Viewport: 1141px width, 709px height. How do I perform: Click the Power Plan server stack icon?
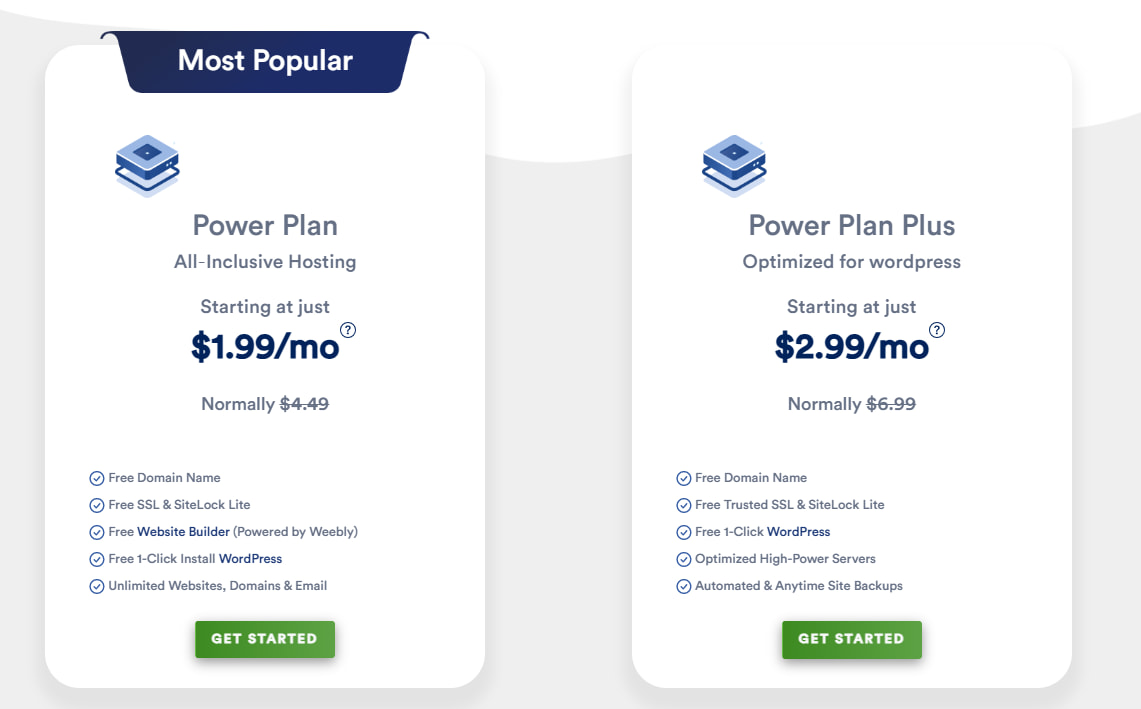(x=147, y=165)
